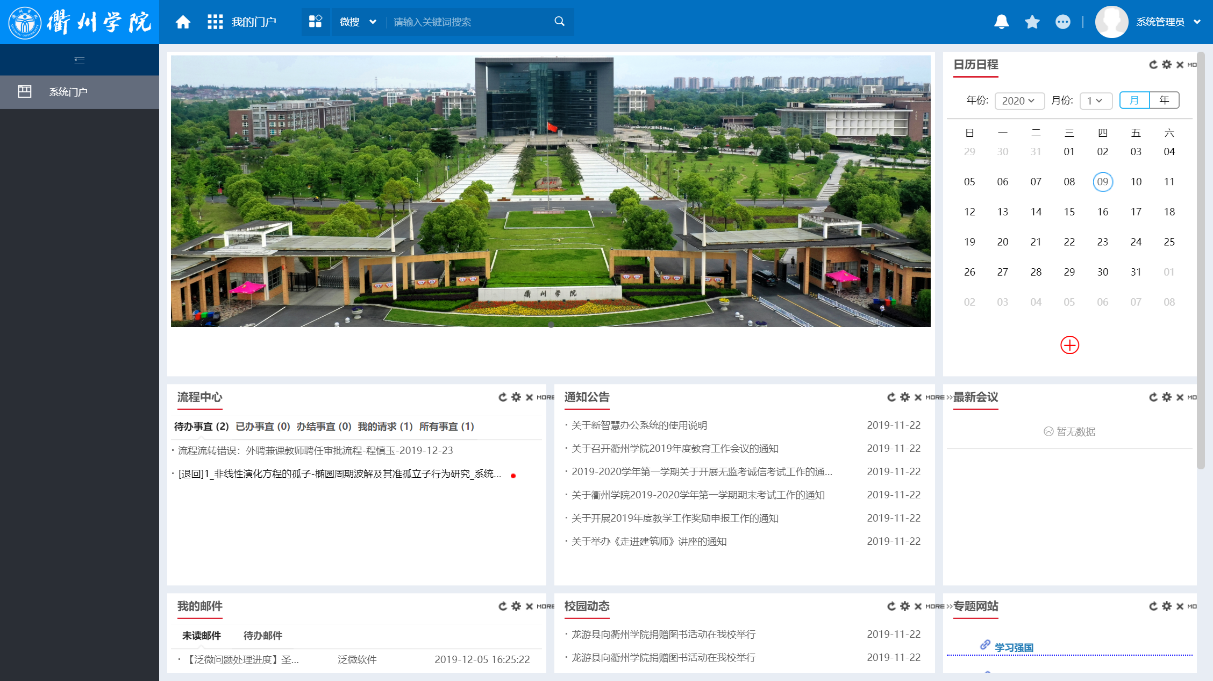Select 系统门户 in the sidebar
The image size is (1213, 681).
80,92
